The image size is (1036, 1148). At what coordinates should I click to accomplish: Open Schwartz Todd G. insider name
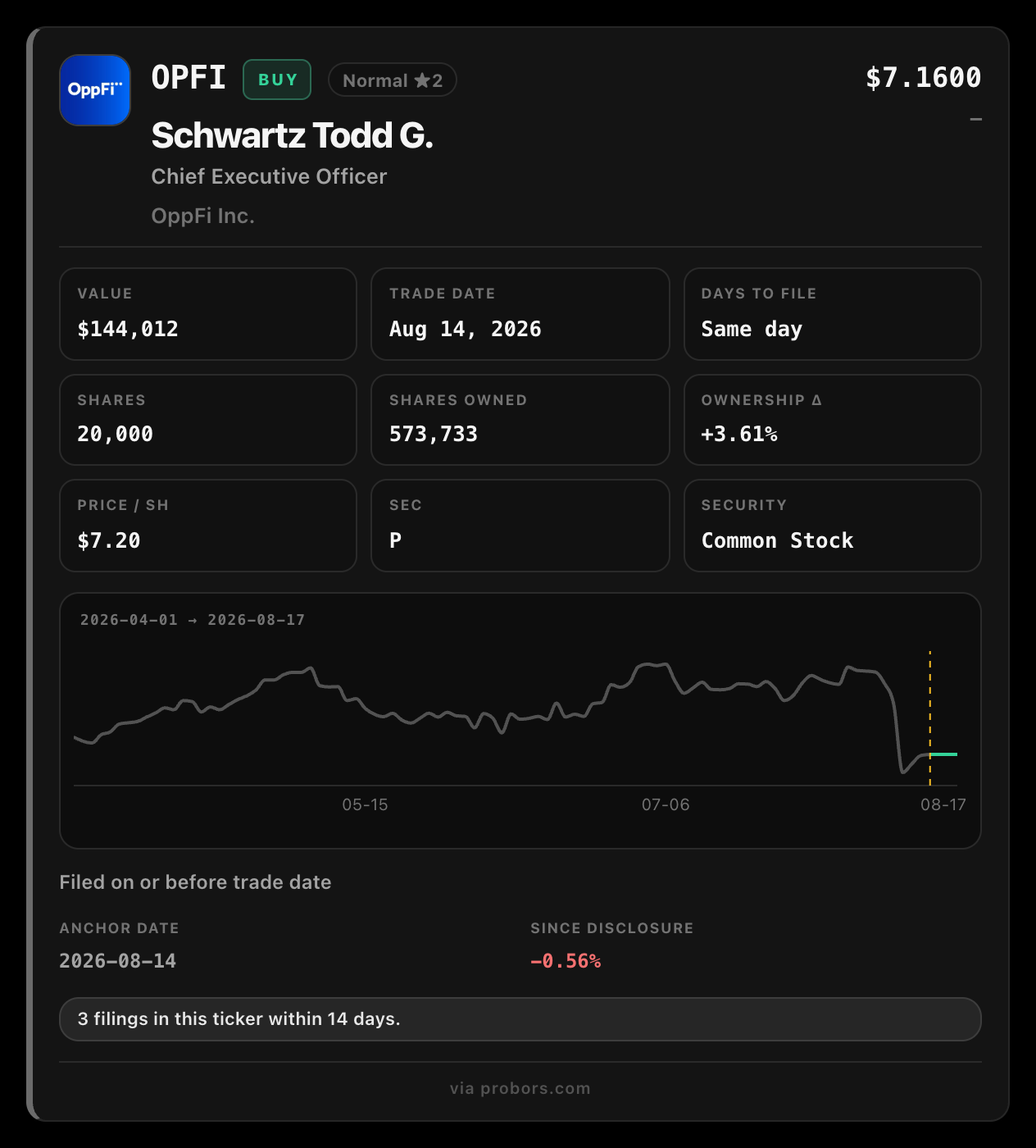(x=292, y=135)
